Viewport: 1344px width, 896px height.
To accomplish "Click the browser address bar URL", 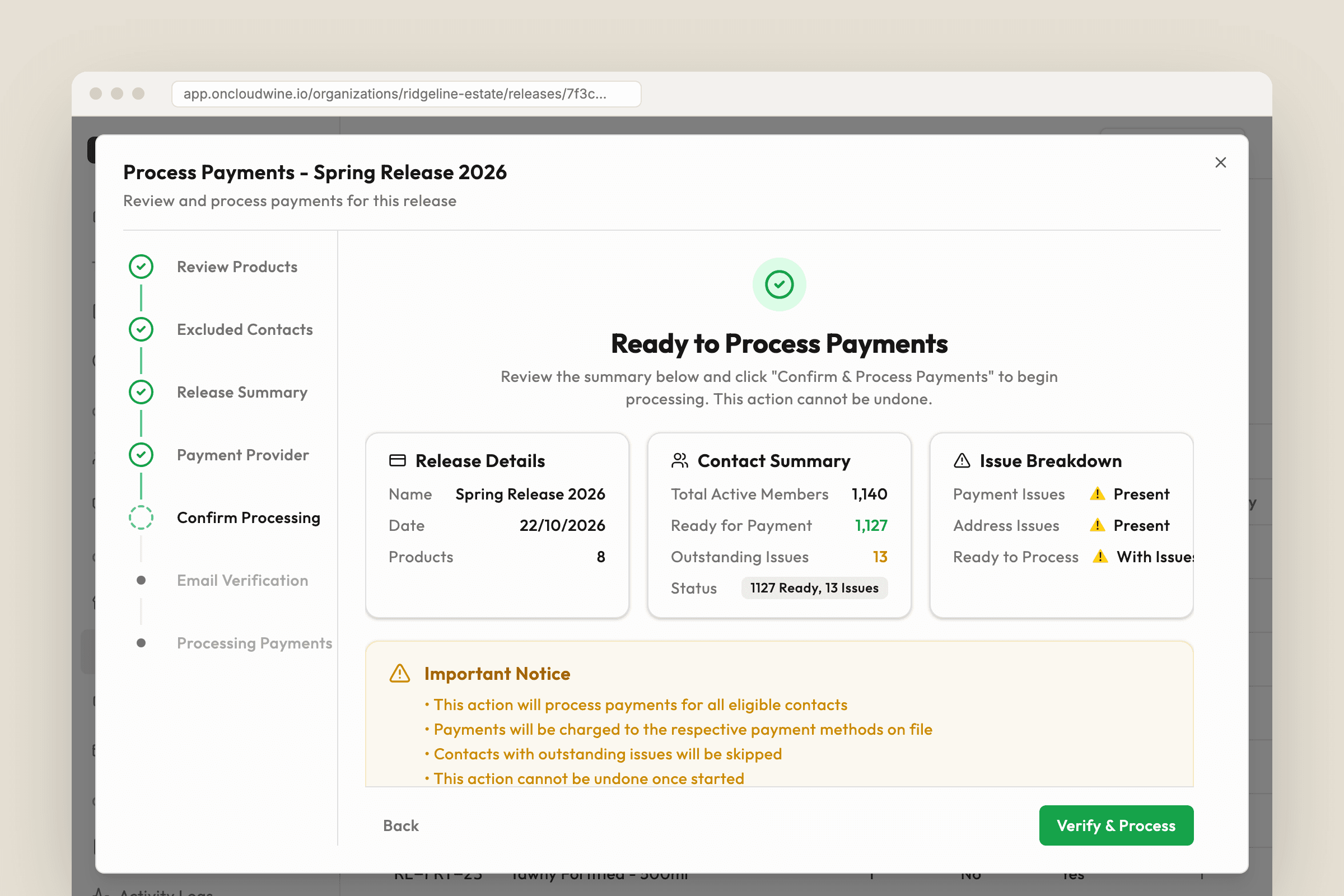I will click(x=407, y=94).
